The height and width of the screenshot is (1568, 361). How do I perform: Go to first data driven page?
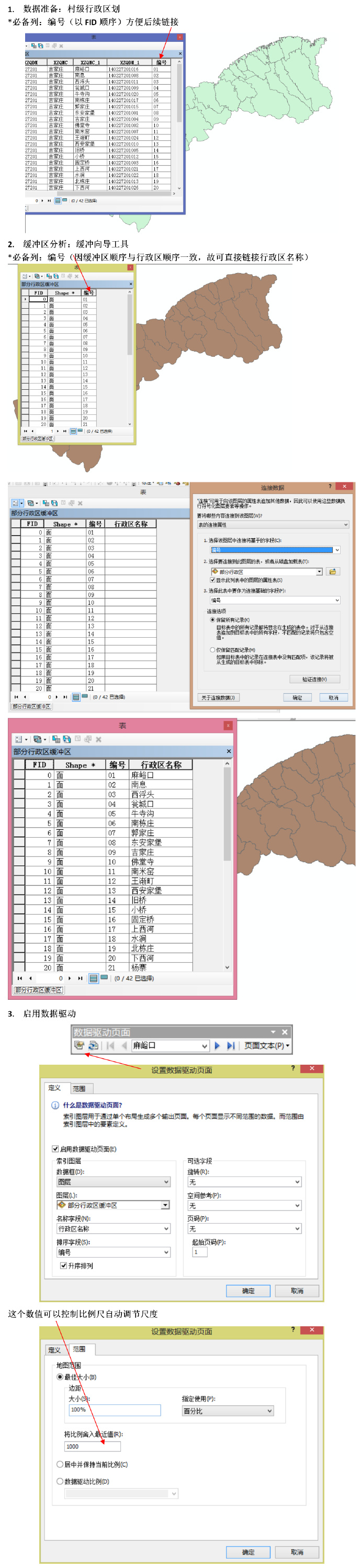pos(110,1045)
